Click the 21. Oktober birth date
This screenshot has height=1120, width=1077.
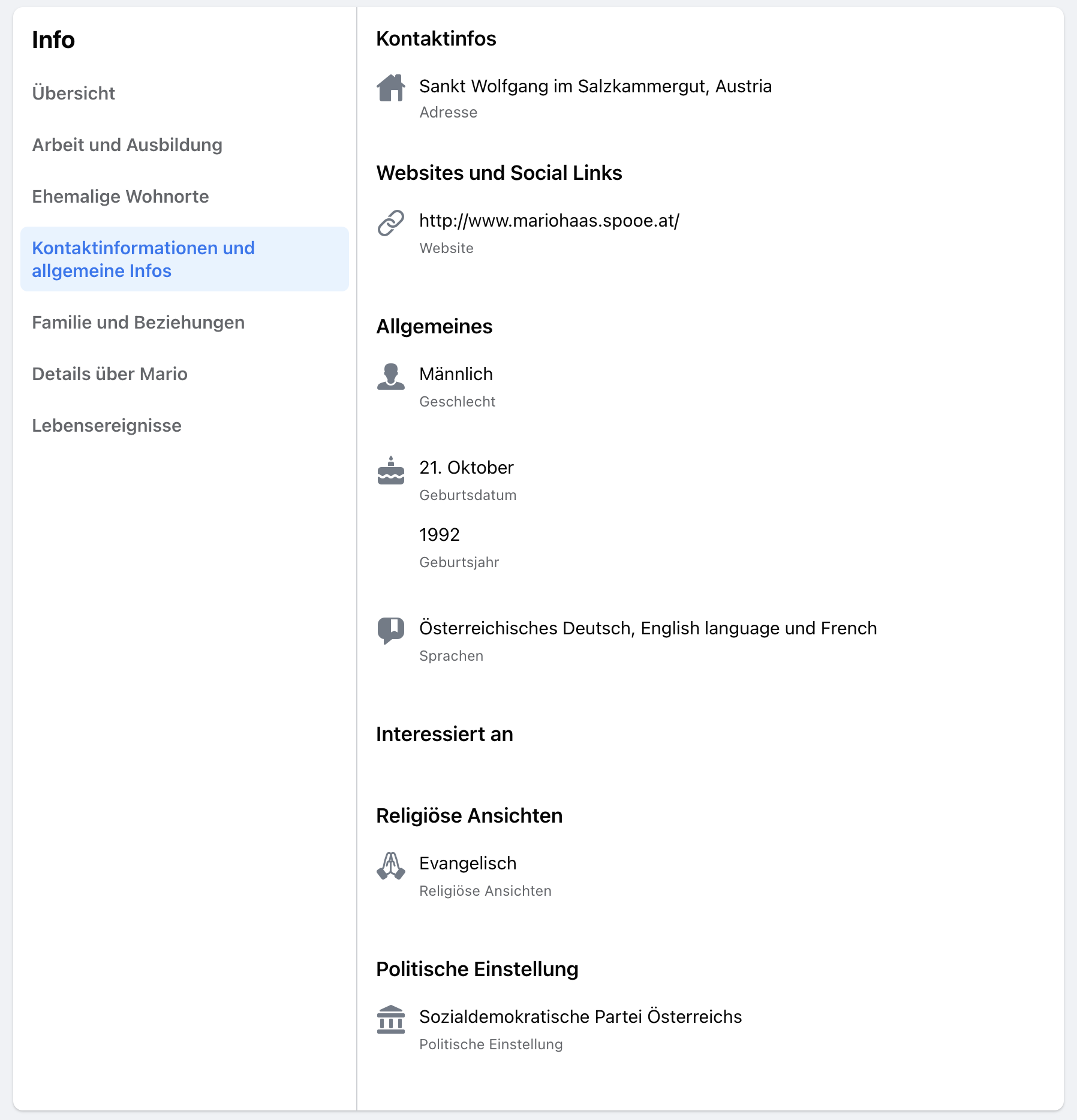[x=467, y=468]
